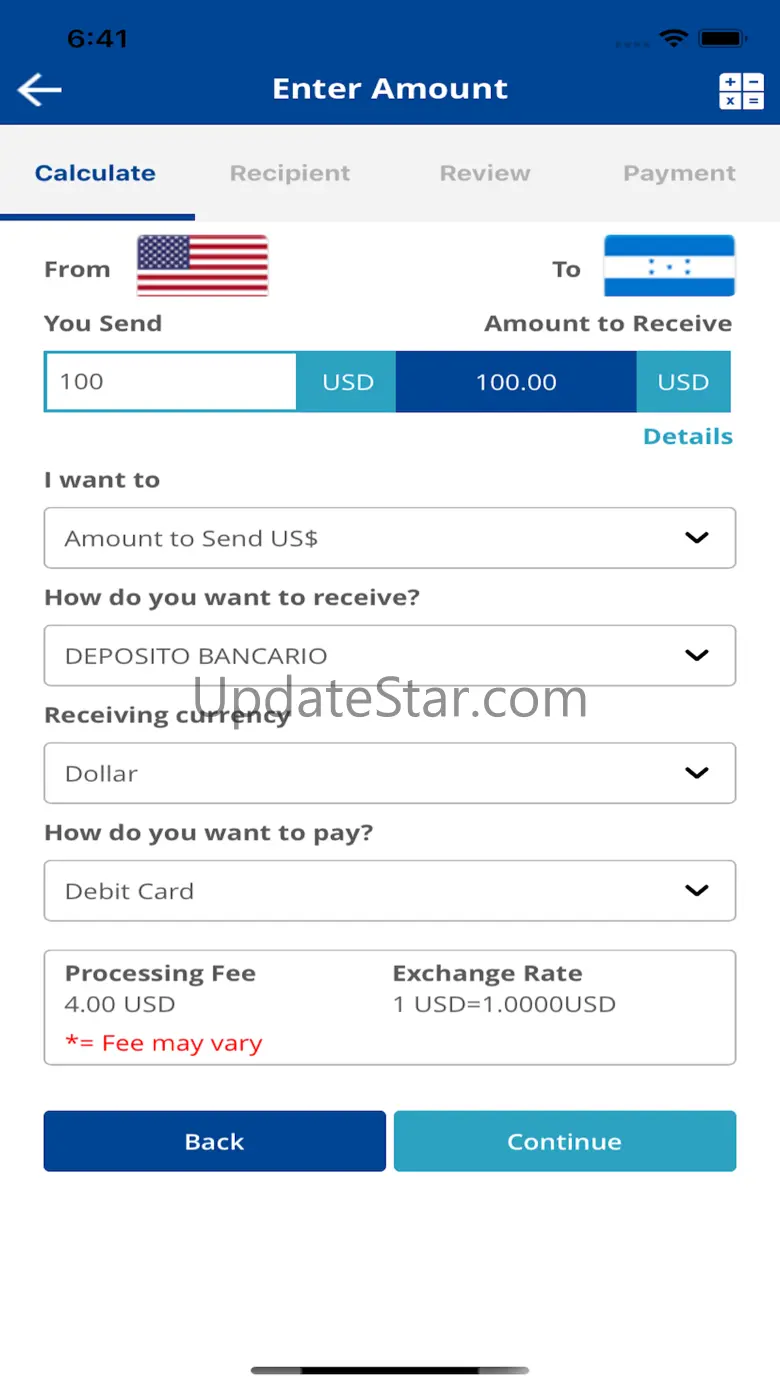The height and width of the screenshot is (1387, 780).
Task: Click the Continue button
Action: 565,1141
